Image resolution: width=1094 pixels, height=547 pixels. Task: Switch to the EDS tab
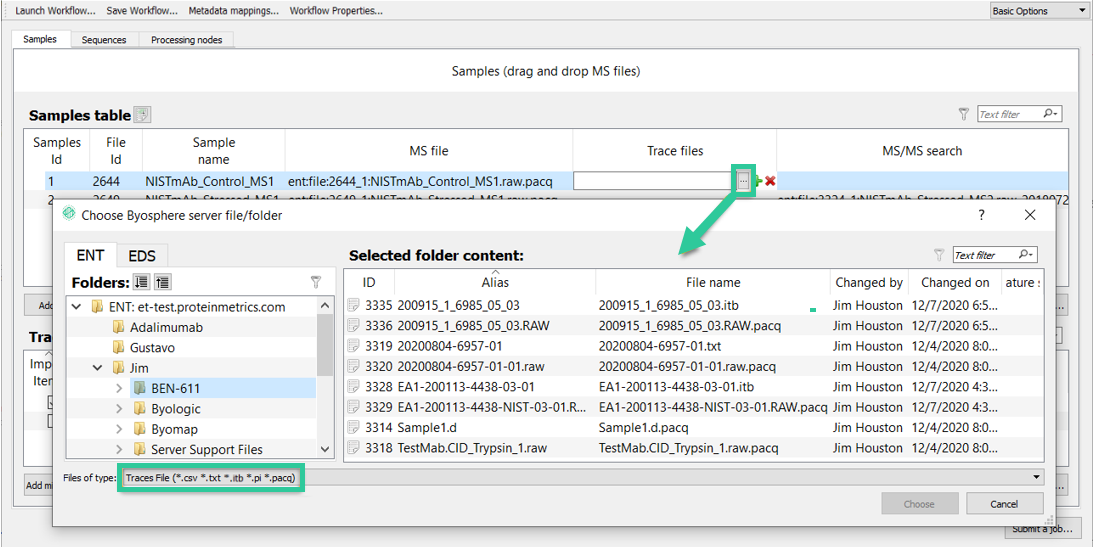pos(142,255)
